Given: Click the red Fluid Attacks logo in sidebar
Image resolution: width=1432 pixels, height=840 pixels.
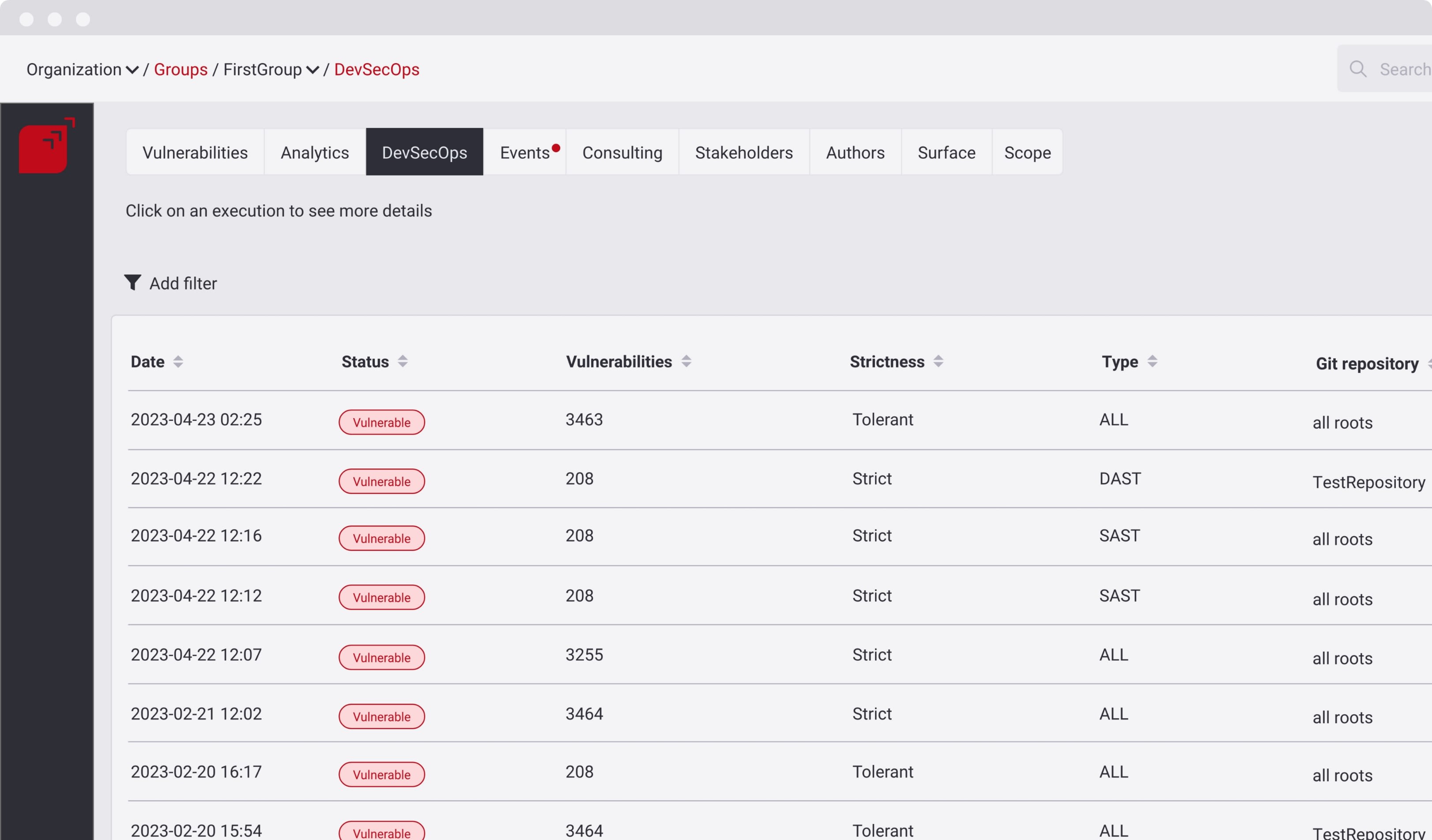Looking at the screenshot, I should [47, 146].
